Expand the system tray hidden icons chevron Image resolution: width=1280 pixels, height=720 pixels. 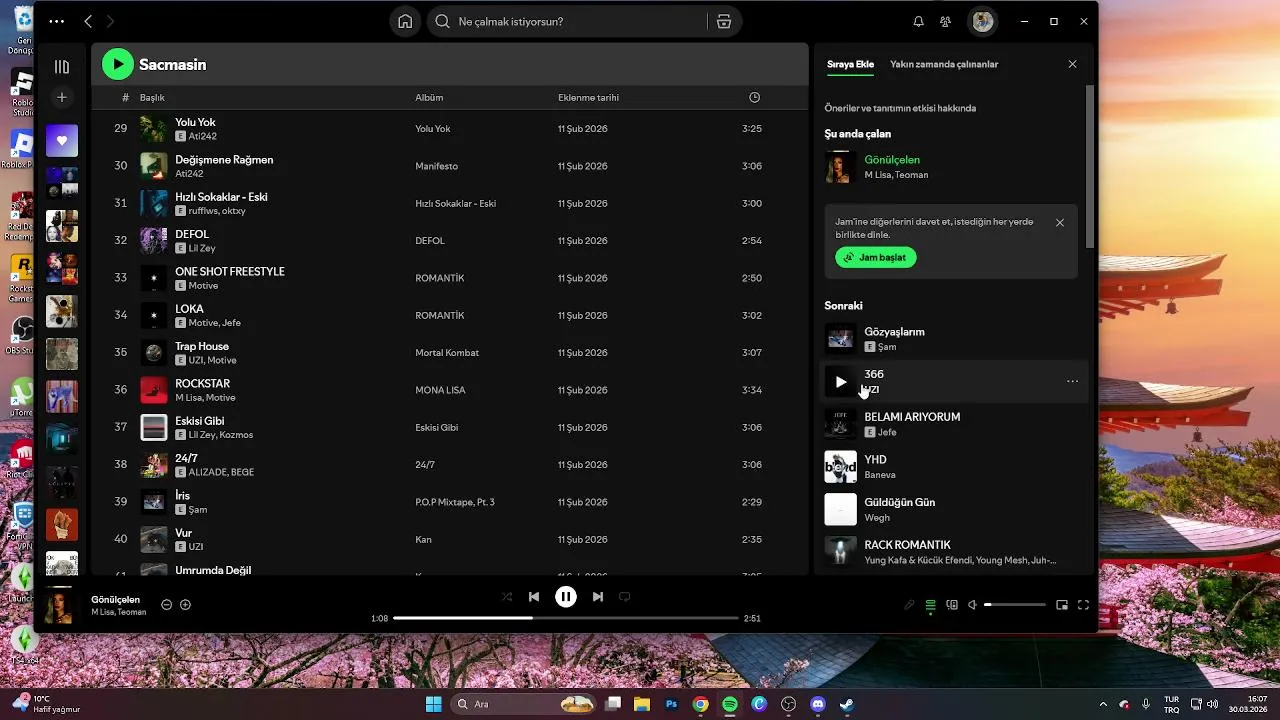1103,704
